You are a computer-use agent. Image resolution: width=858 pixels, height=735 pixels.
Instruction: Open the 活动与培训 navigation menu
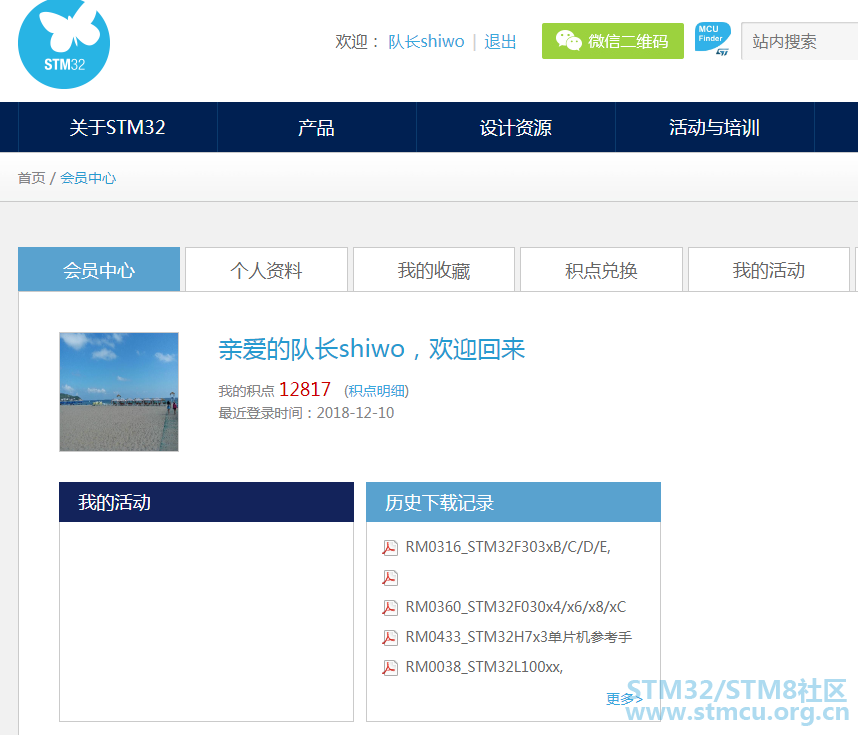(714, 128)
